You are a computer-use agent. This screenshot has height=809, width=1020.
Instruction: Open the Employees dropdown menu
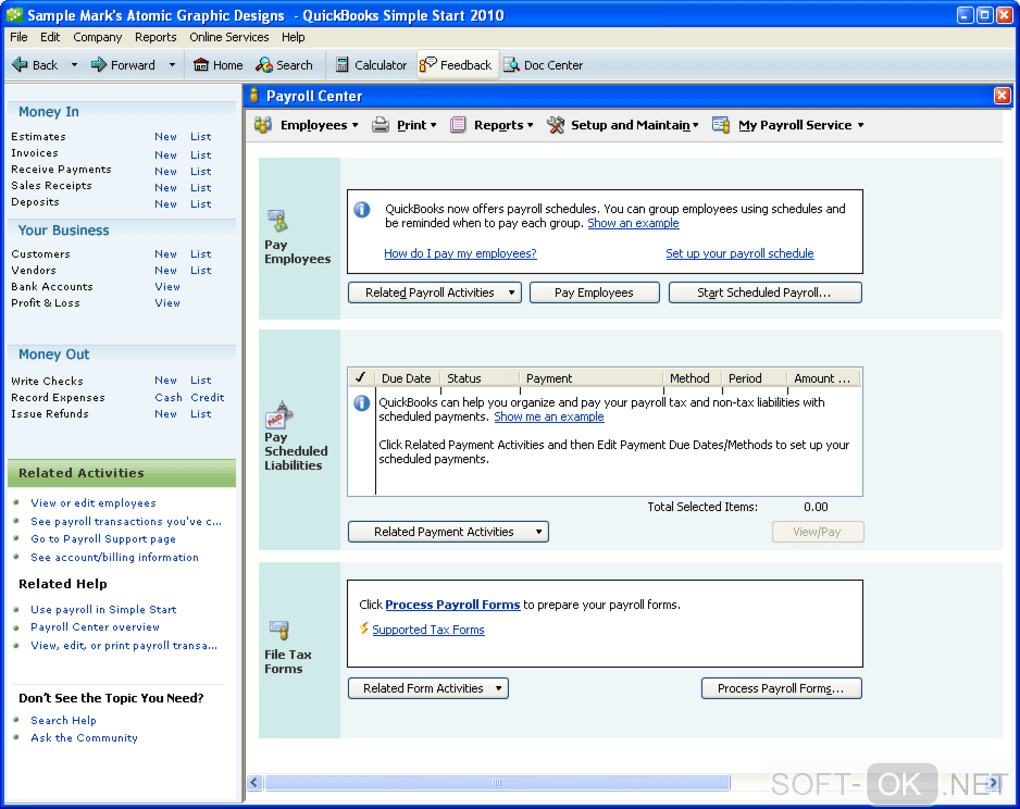tap(319, 125)
